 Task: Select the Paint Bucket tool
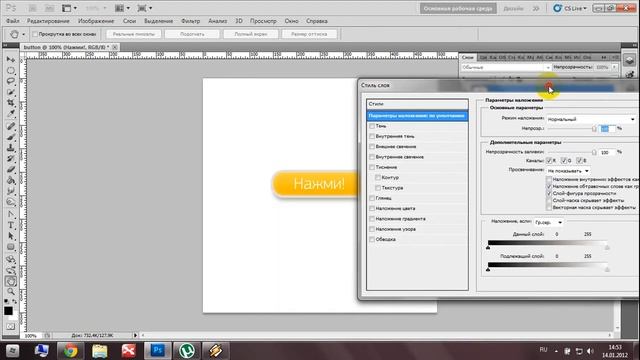tap(11, 180)
